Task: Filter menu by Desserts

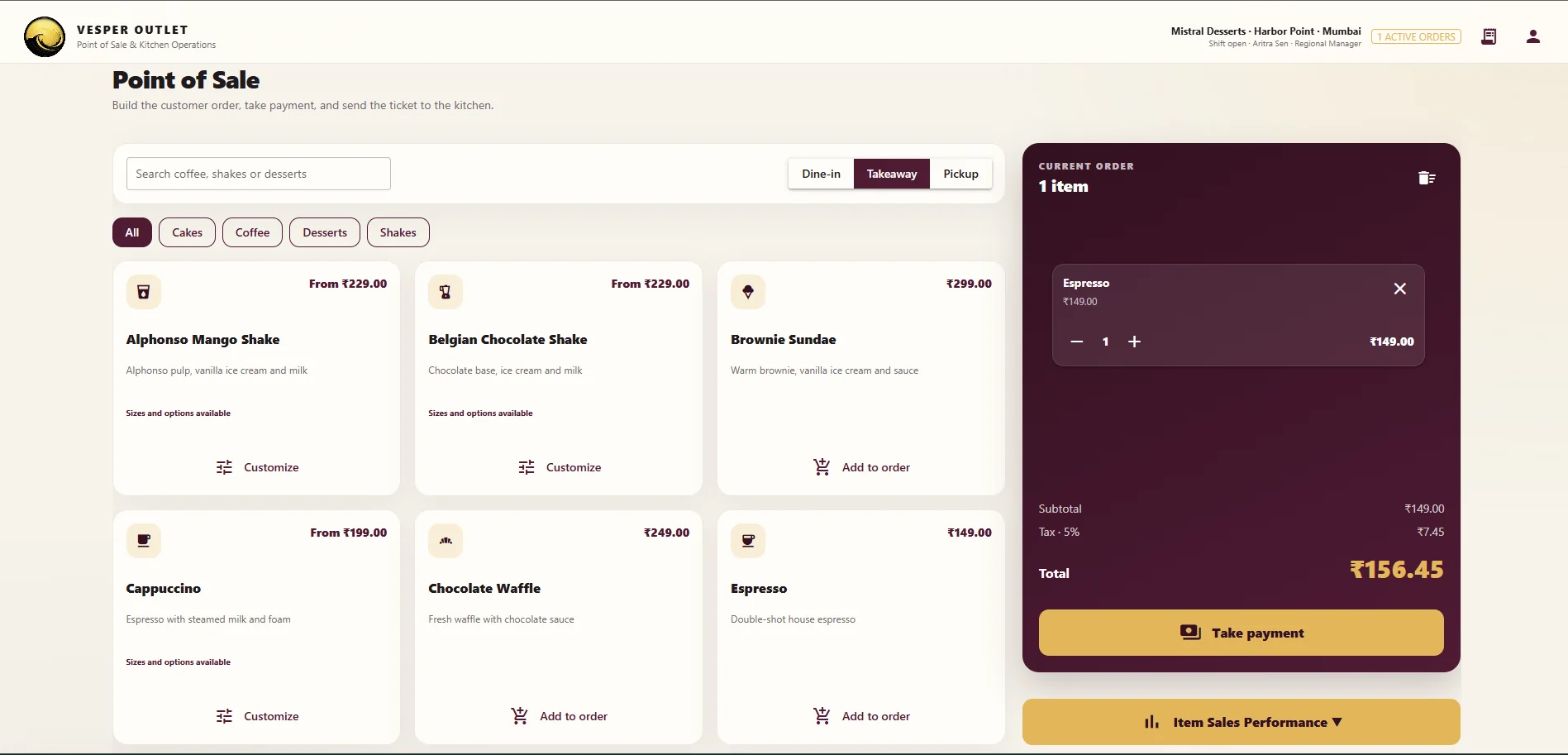Action: click(x=325, y=232)
